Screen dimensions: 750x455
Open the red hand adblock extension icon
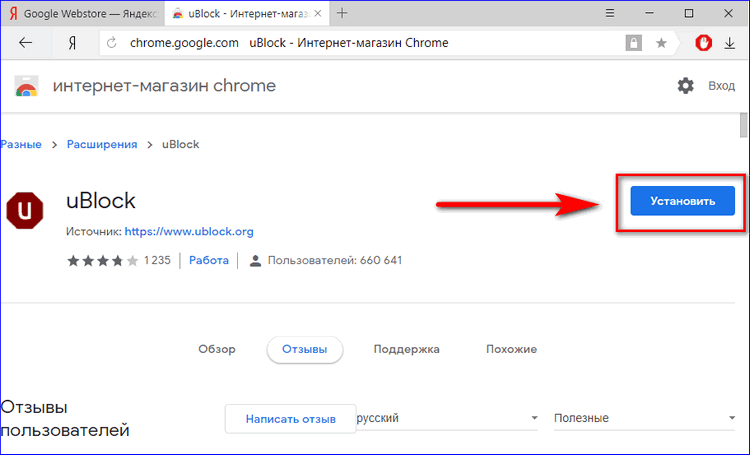click(x=703, y=43)
